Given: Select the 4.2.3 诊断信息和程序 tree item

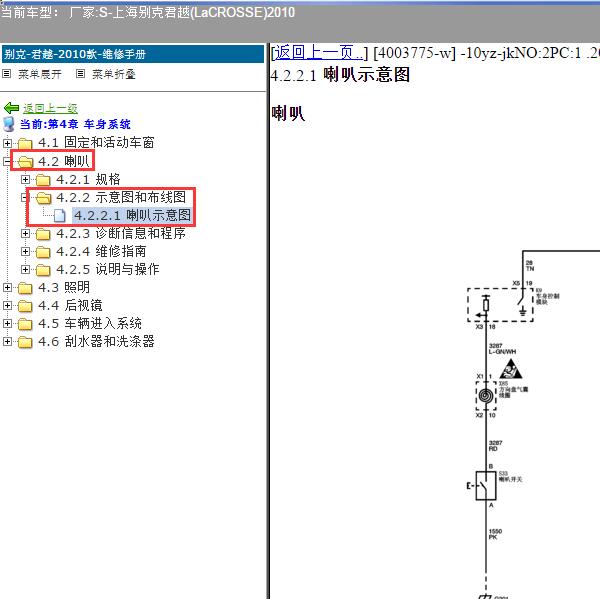Looking at the screenshot, I should (x=121, y=233).
